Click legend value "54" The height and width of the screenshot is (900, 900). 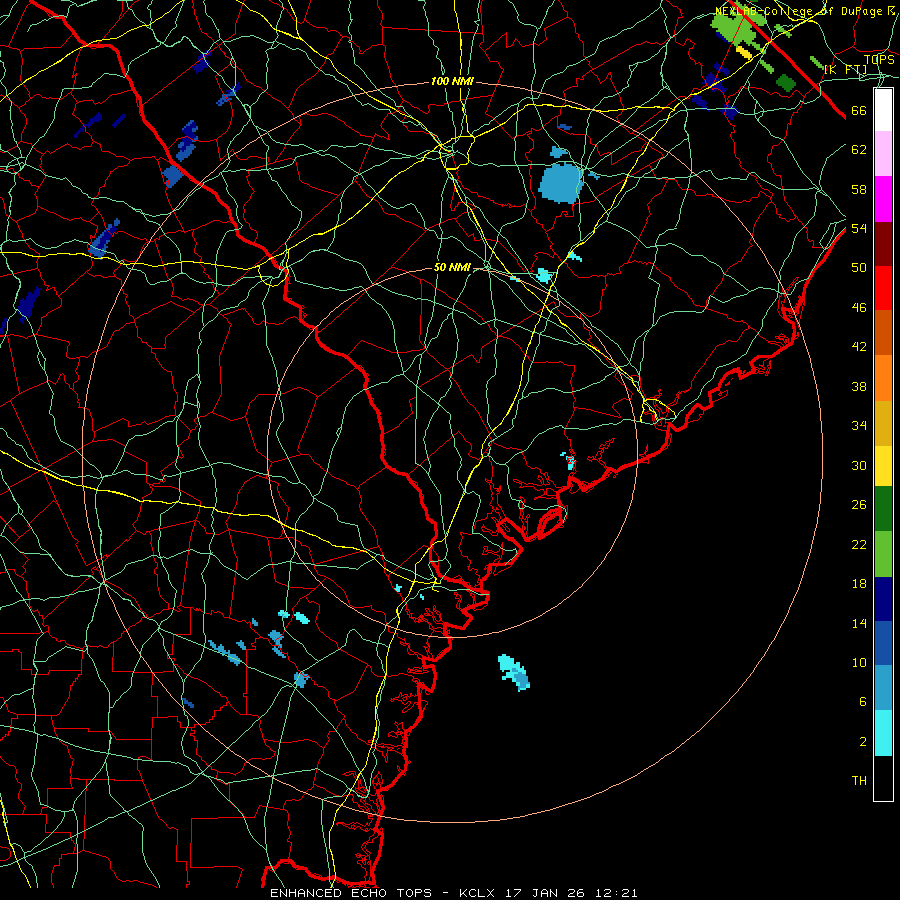tap(859, 228)
